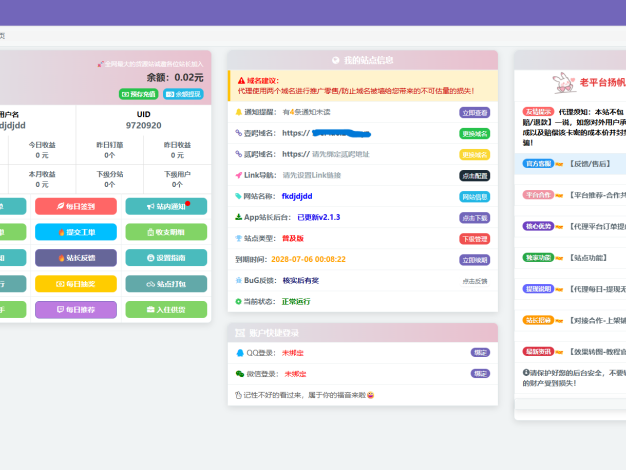Click 绑定 for QQ登录
The width and height of the screenshot is (626, 470).
480,353
